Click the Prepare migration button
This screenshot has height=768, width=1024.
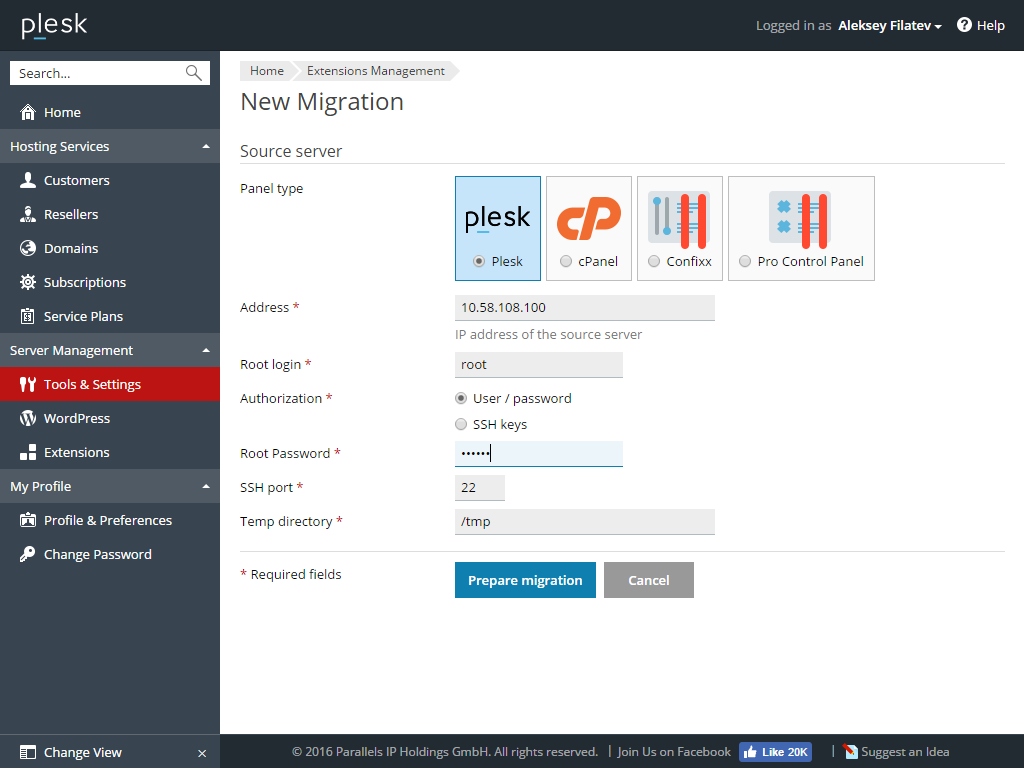[x=525, y=580]
